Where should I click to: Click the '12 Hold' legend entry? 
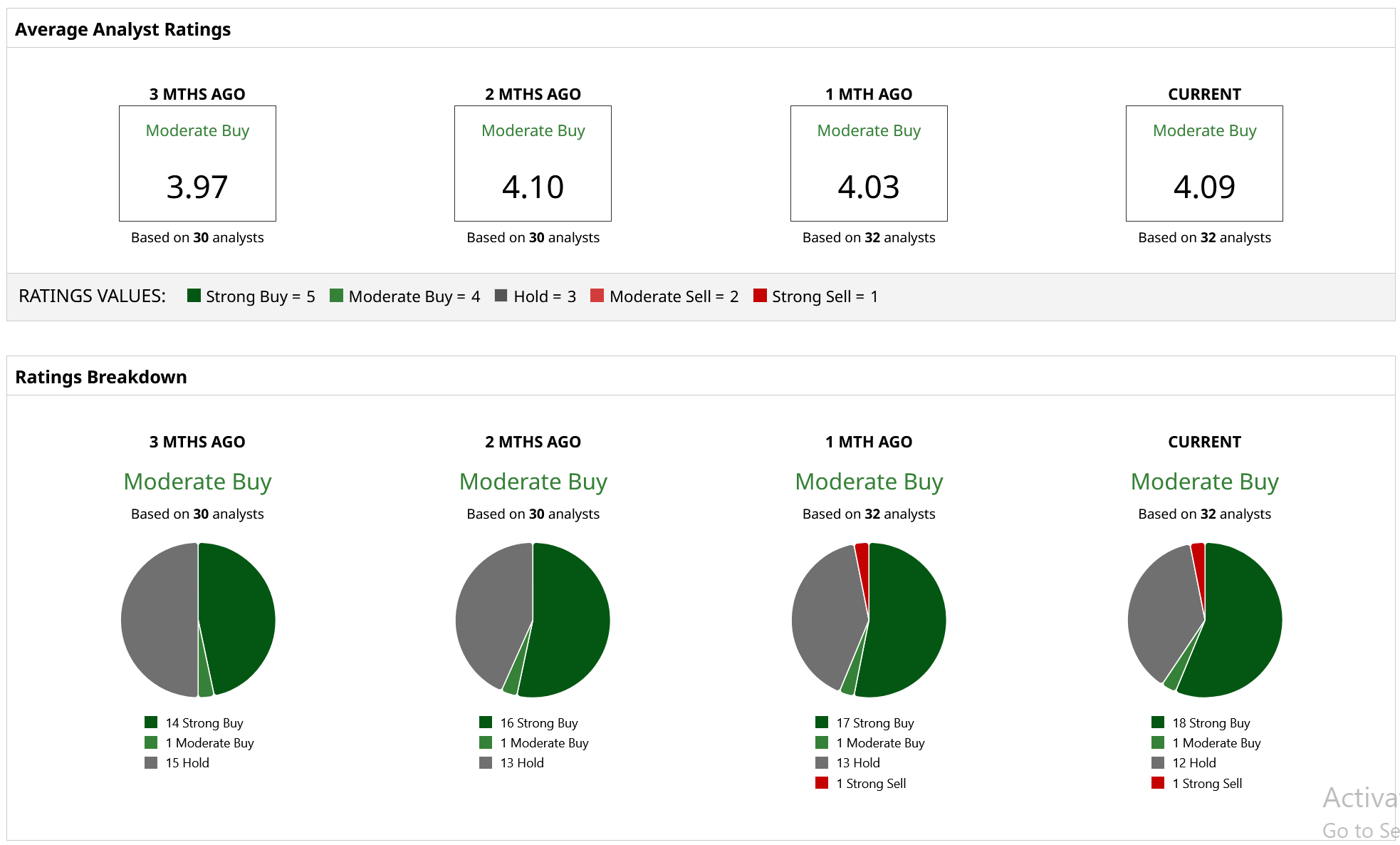tap(1194, 762)
